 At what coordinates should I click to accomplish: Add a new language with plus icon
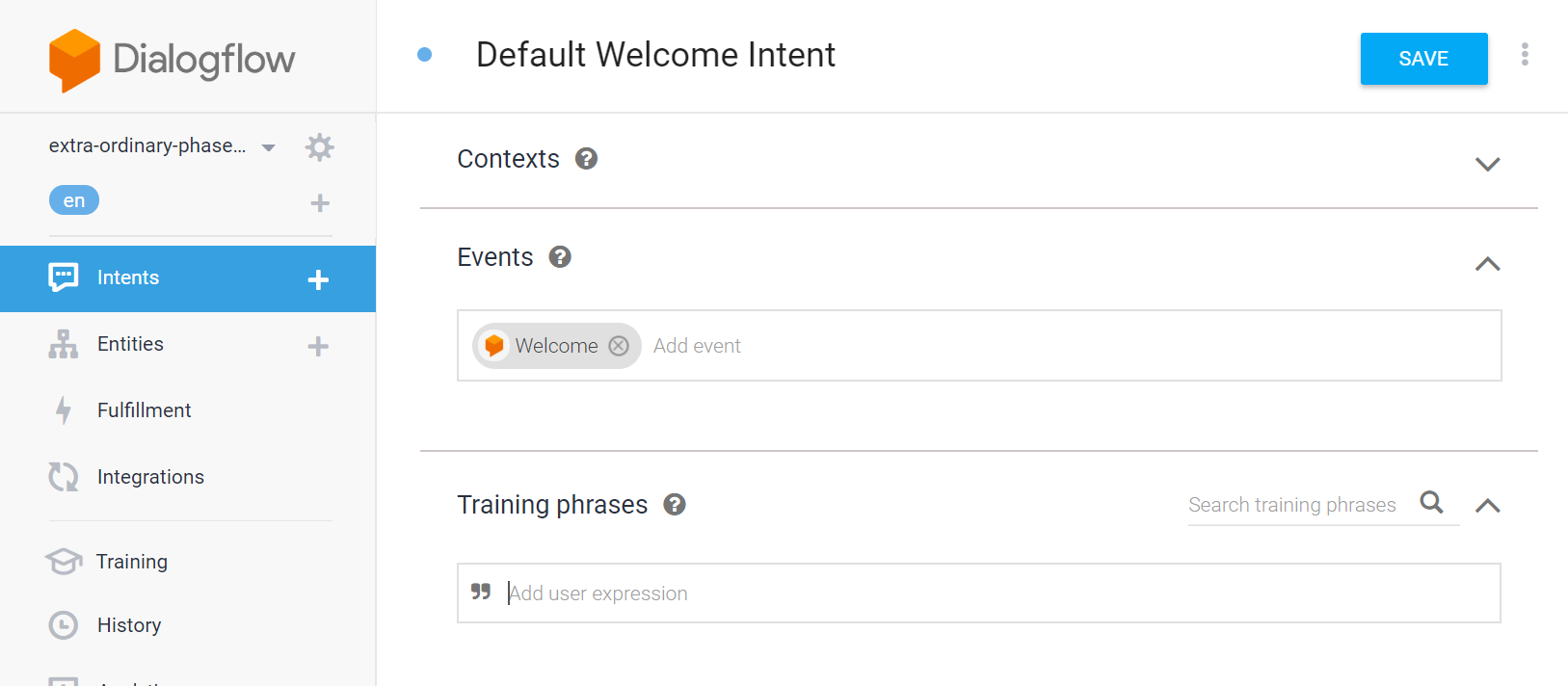pyautogui.click(x=320, y=203)
